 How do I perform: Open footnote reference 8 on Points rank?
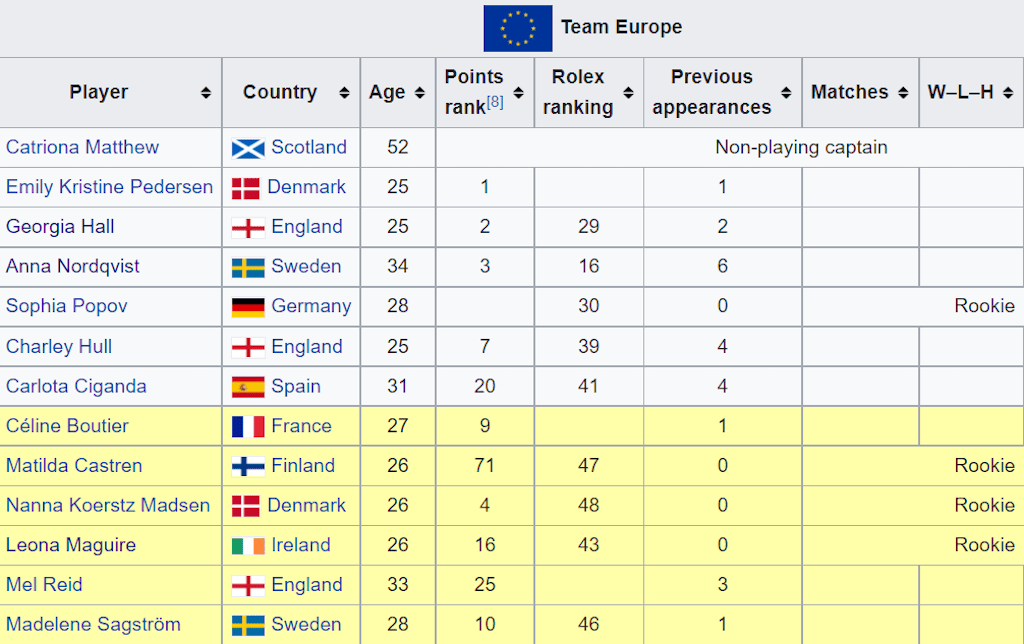click(495, 101)
